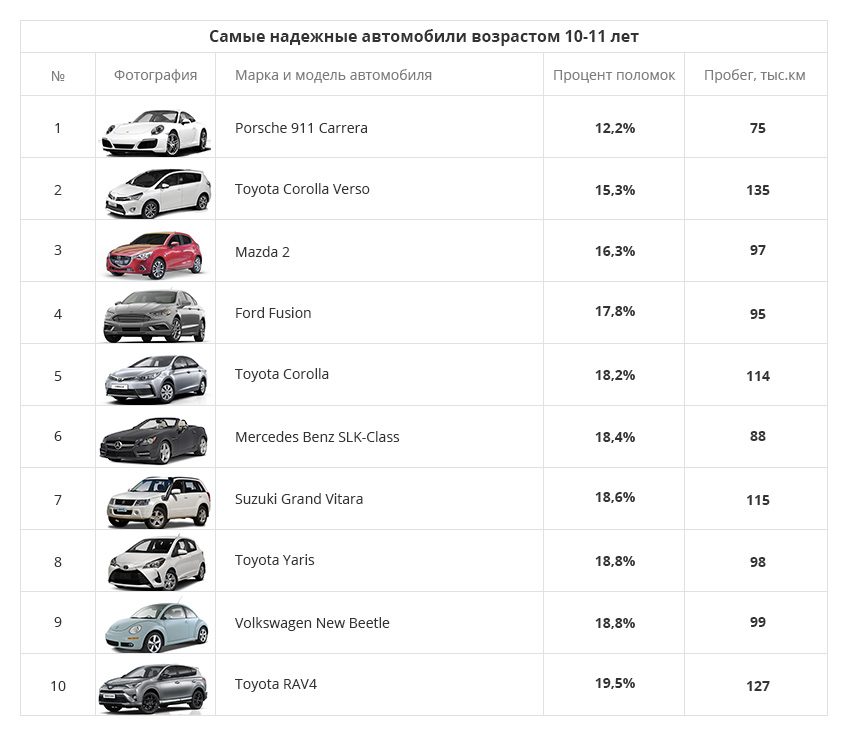Click the table title about 10-11 year cars
The image size is (848, 736).
(424, 37)
